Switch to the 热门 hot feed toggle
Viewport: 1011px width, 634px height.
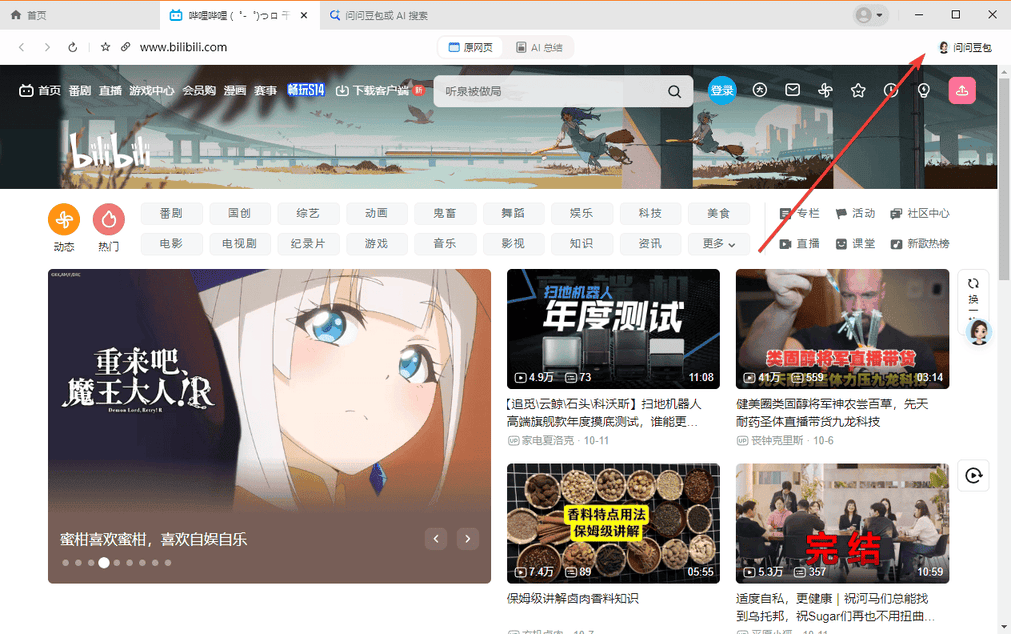[109, 219]
